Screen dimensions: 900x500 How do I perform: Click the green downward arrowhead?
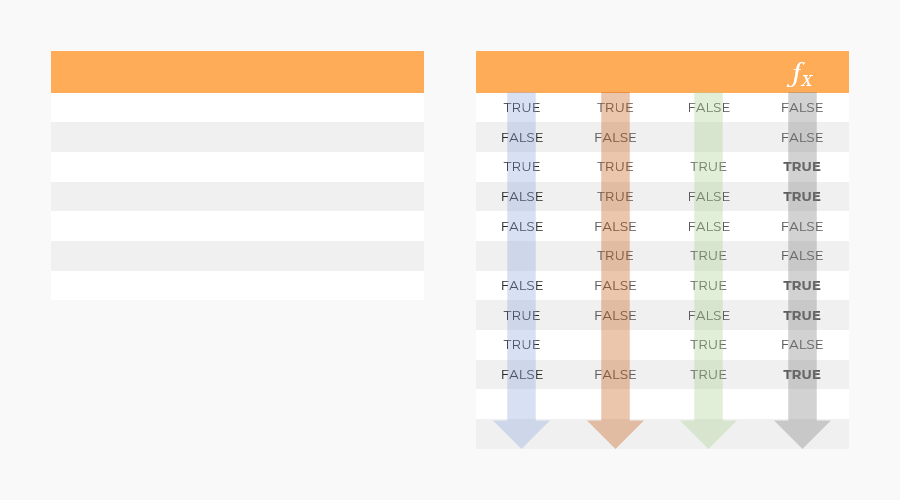[x=708, y=434]
